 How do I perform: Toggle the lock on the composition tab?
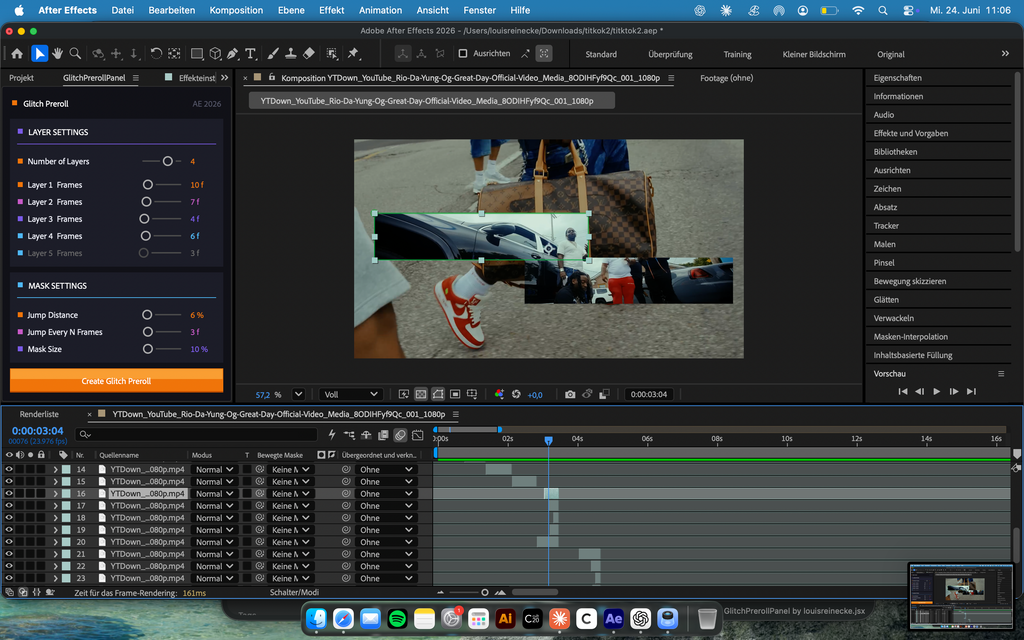point(272,77)
